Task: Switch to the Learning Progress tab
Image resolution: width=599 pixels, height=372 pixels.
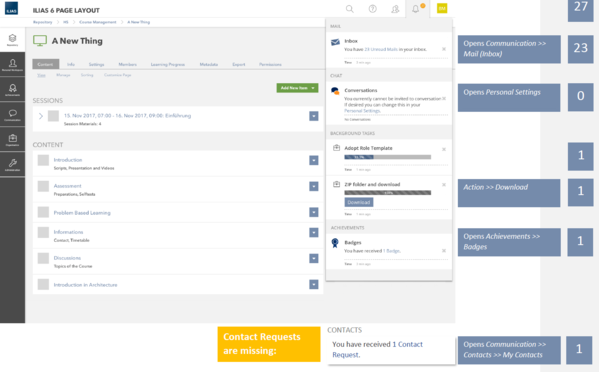Action: point(168,64)
